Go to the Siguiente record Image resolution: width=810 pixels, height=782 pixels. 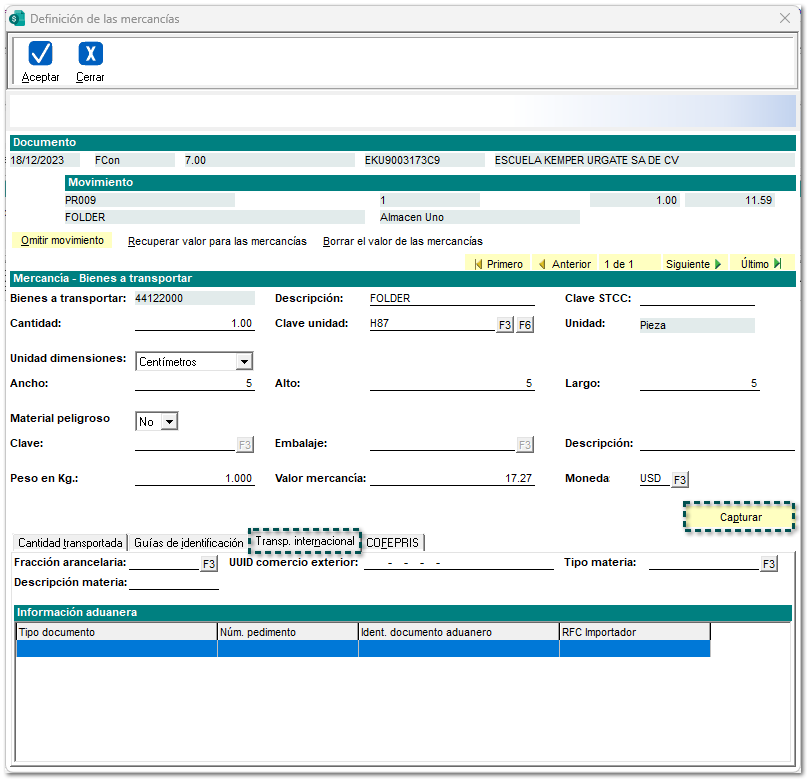click(693, 264)
